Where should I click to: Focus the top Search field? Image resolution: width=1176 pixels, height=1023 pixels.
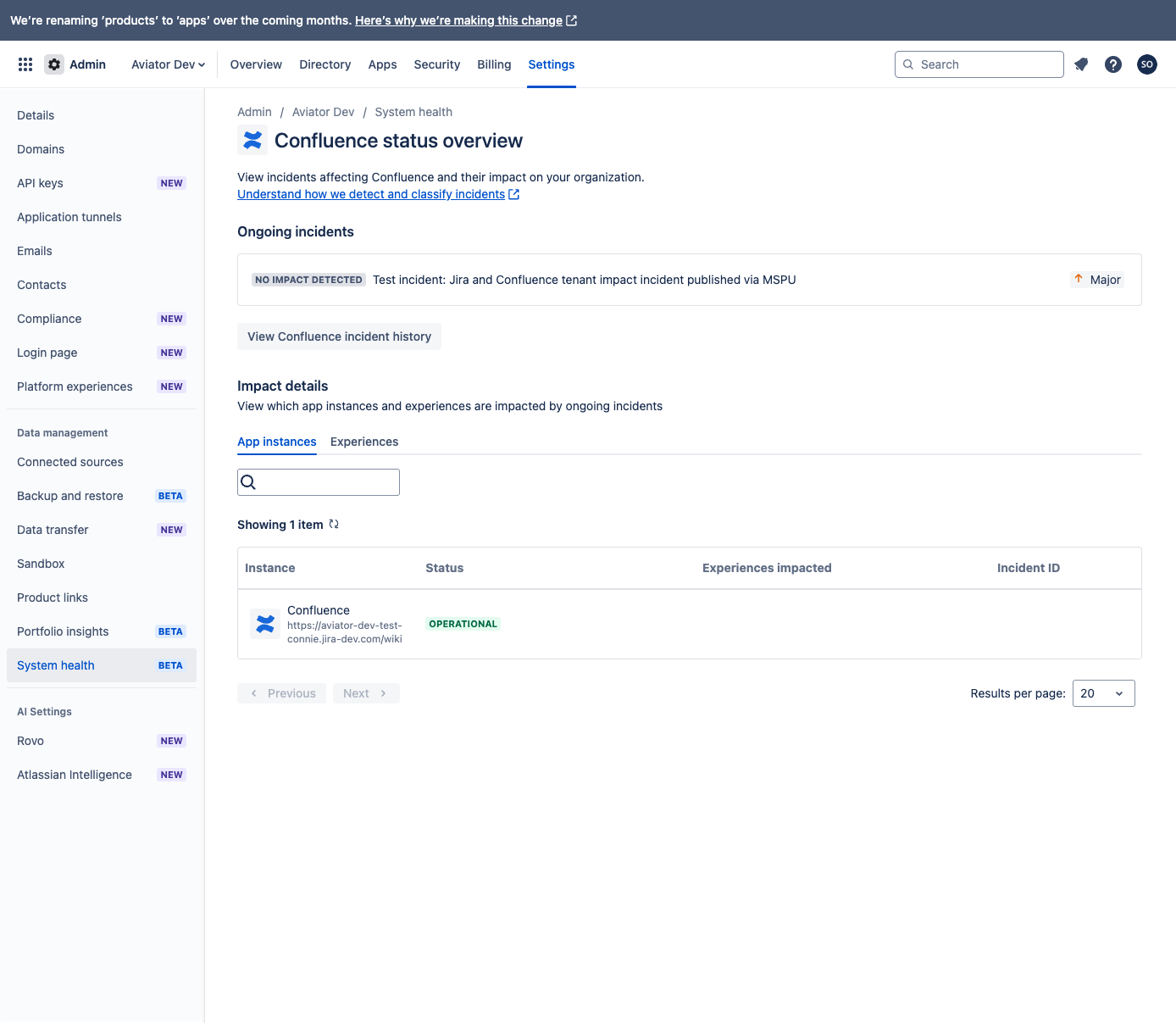point(979,64)
